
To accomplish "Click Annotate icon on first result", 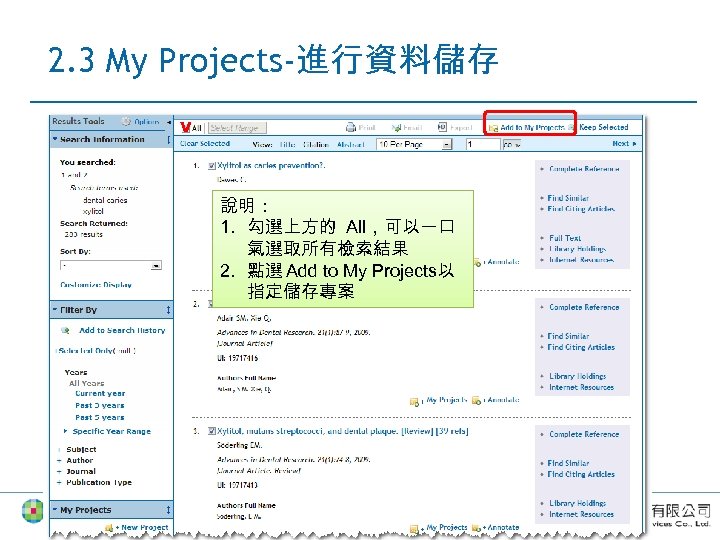I will (x=477, y=262).
